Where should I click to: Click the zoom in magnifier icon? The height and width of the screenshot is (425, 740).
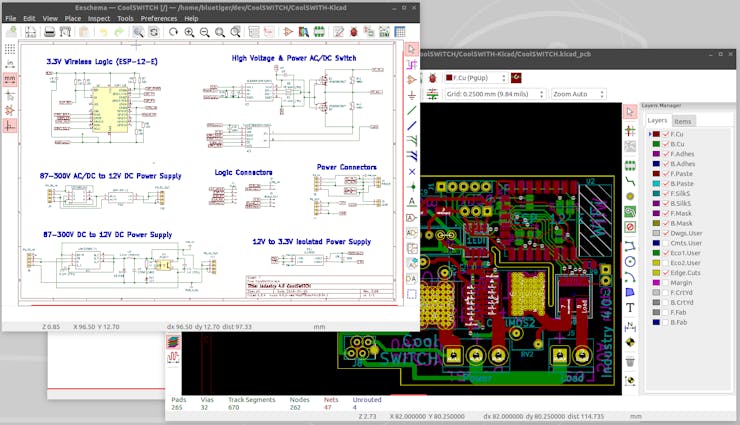(189, 32)
